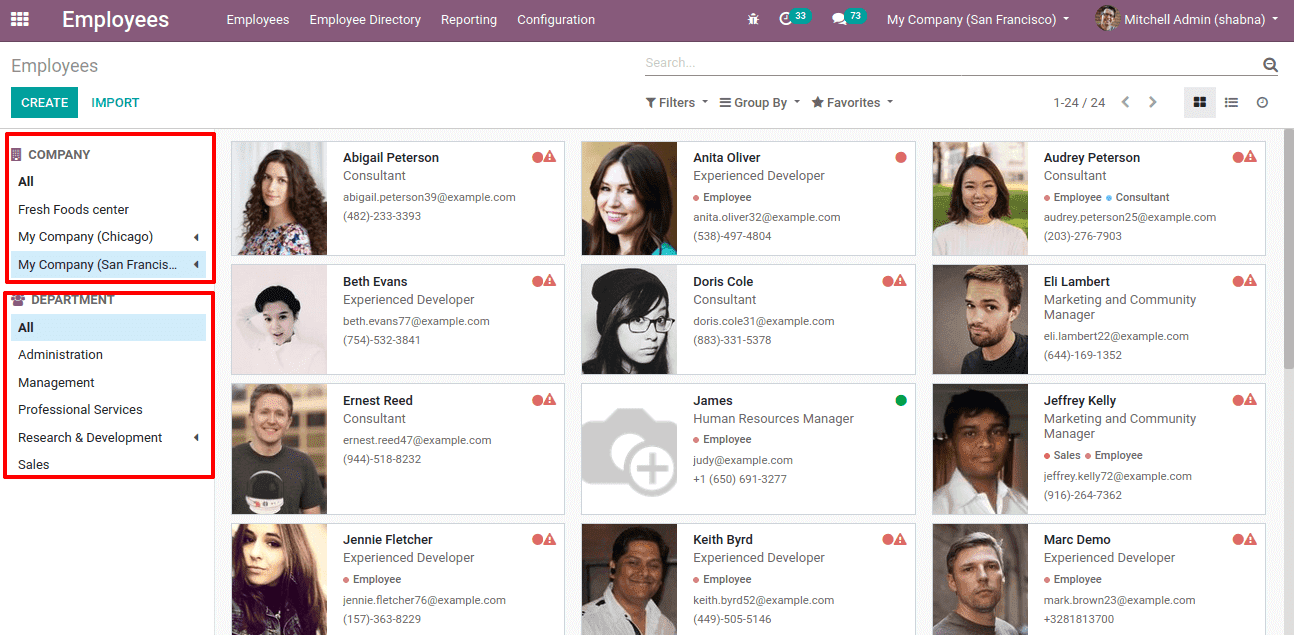Expand Research & Development arrow

pyautogui.click(x=196, y=437)
